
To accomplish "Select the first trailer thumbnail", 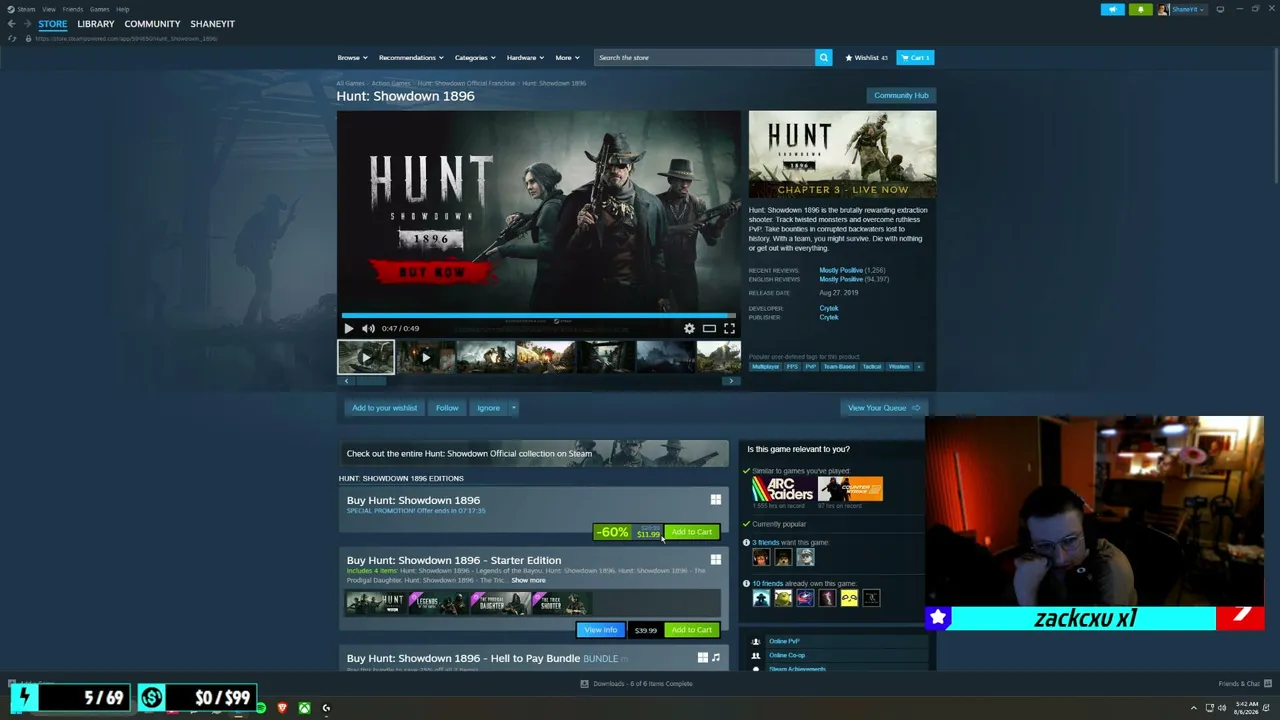I will click(366, 357).
